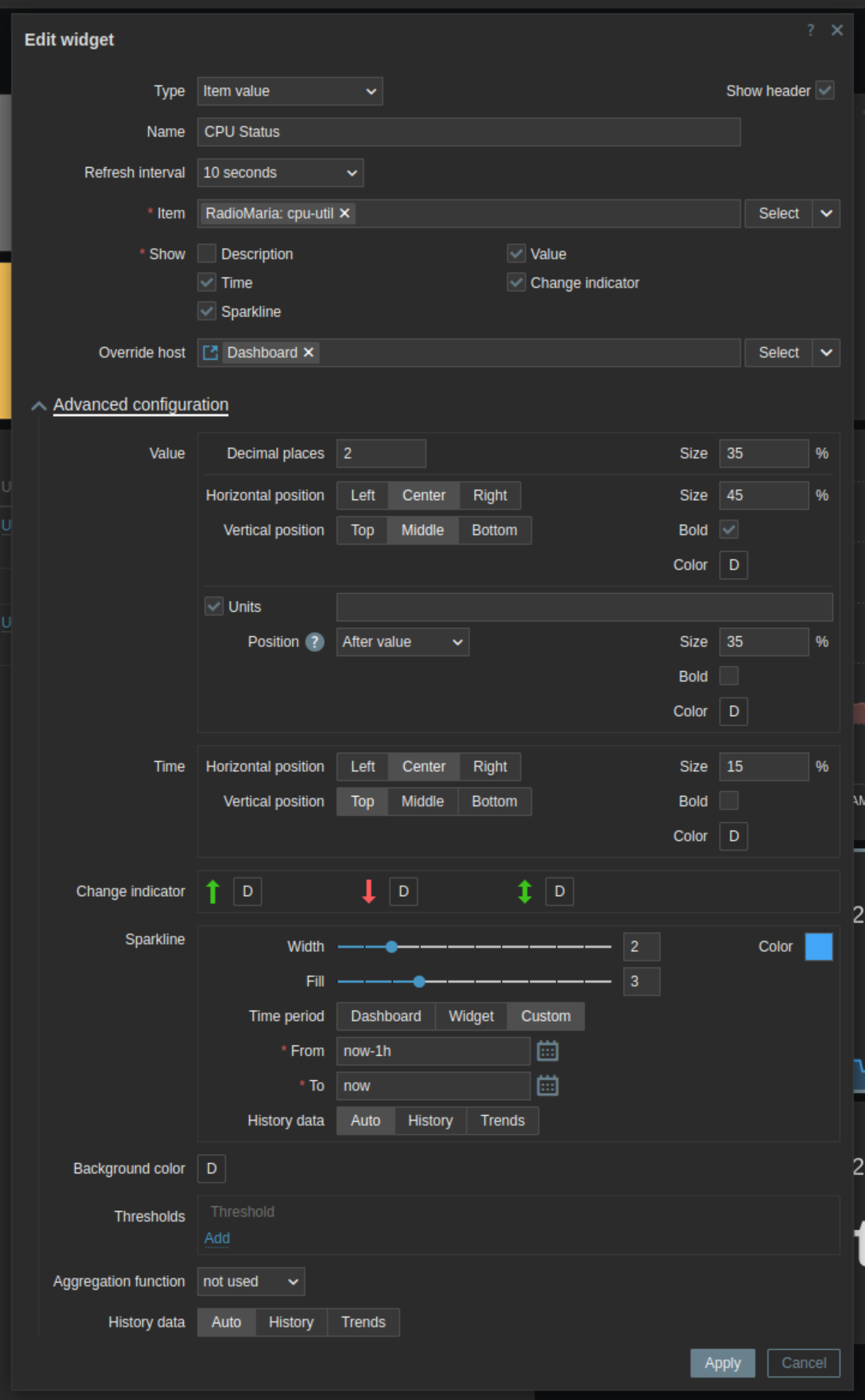Viewport: 865px width, 1400px height.
Task: Enable the Description checkbox
Action: click(x=207, y=254)
